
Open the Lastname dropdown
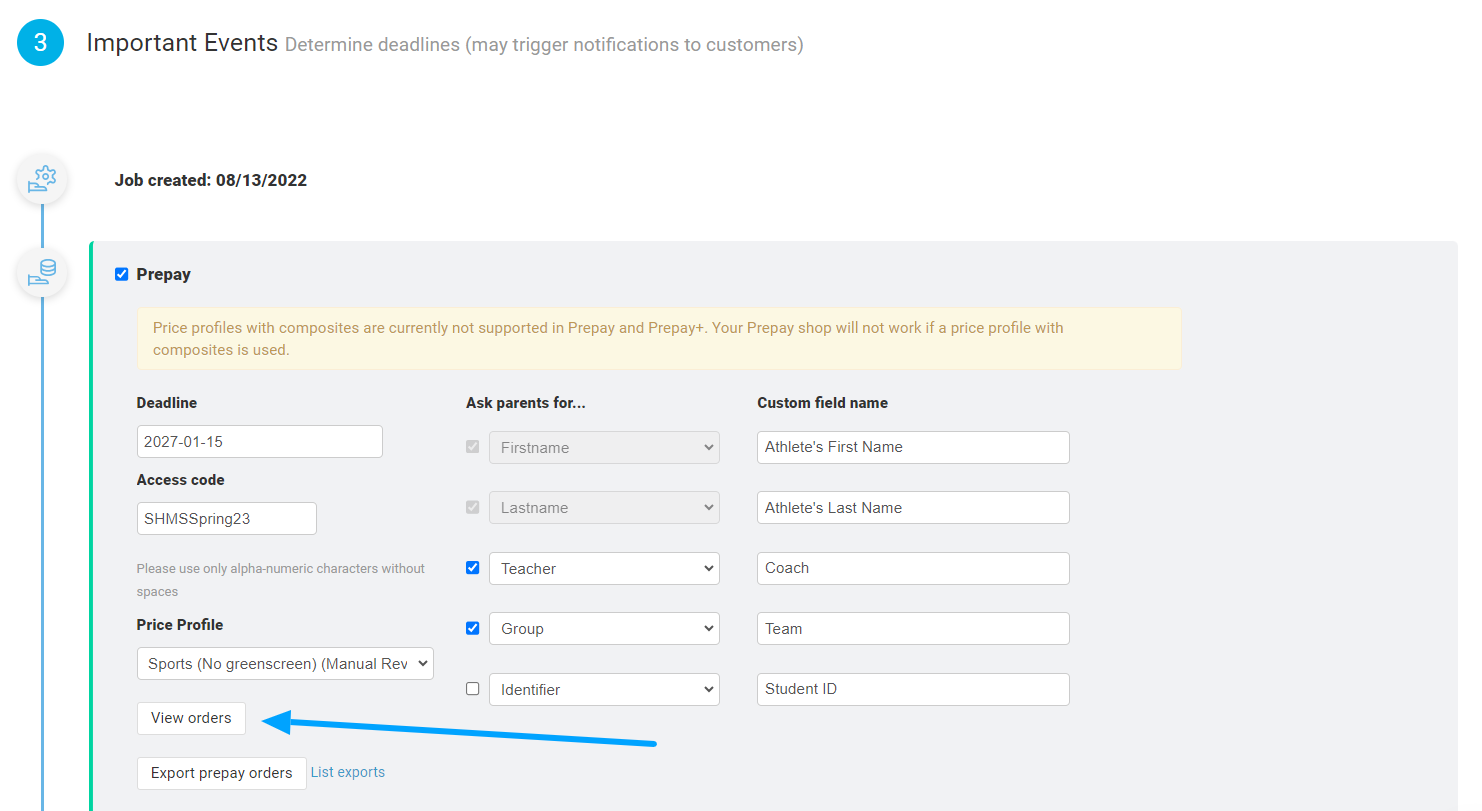coord(604,507)
